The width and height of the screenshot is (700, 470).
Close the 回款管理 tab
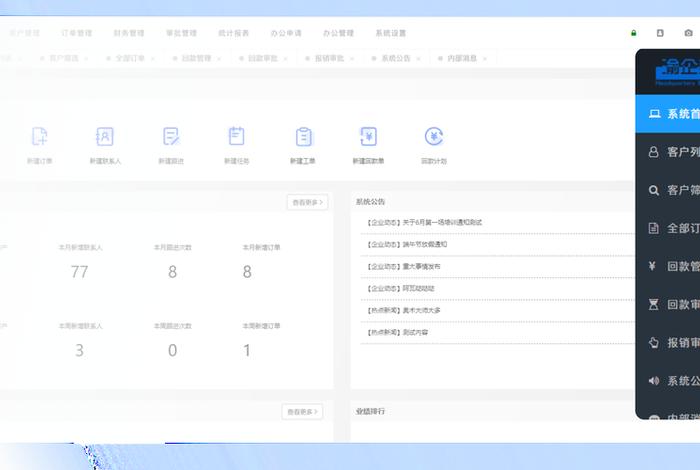pos(219,59)
